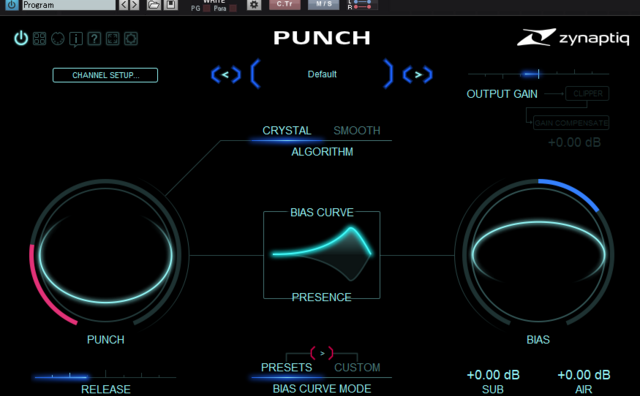Switch bias curve mode to PRESETS
Screen dimensions: 640x396
click(x=287, y=367)
